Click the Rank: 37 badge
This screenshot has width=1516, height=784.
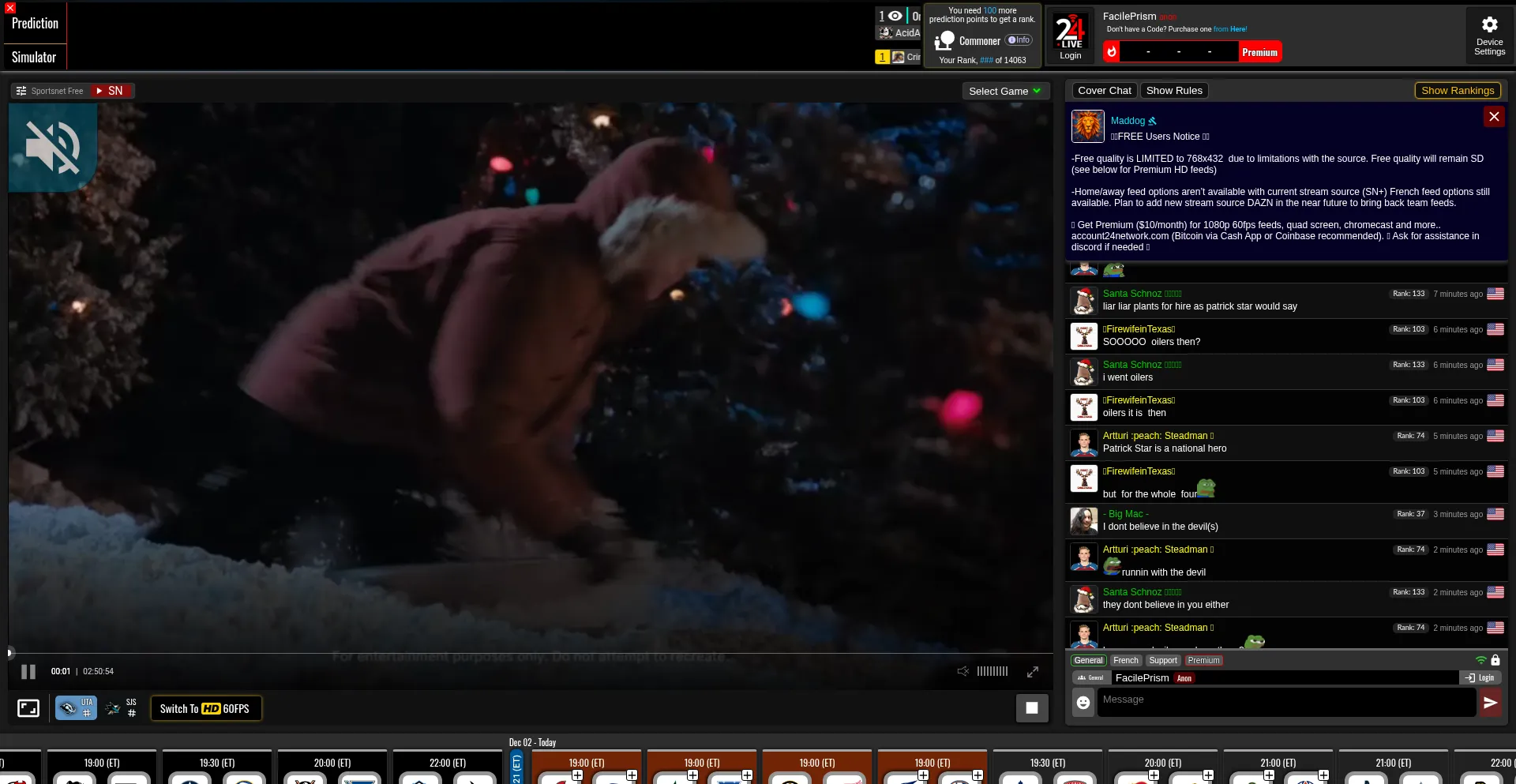pos(1411,514)
